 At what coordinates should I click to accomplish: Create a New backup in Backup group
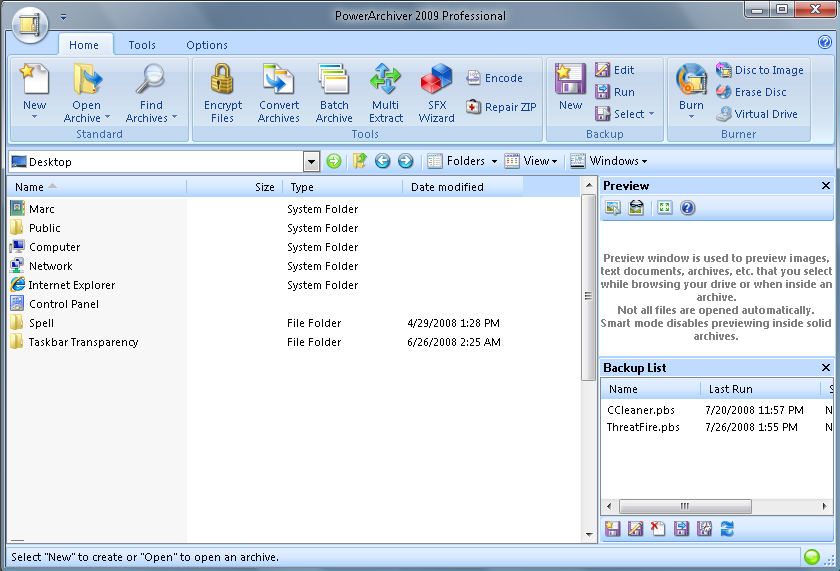pos(570,87)
